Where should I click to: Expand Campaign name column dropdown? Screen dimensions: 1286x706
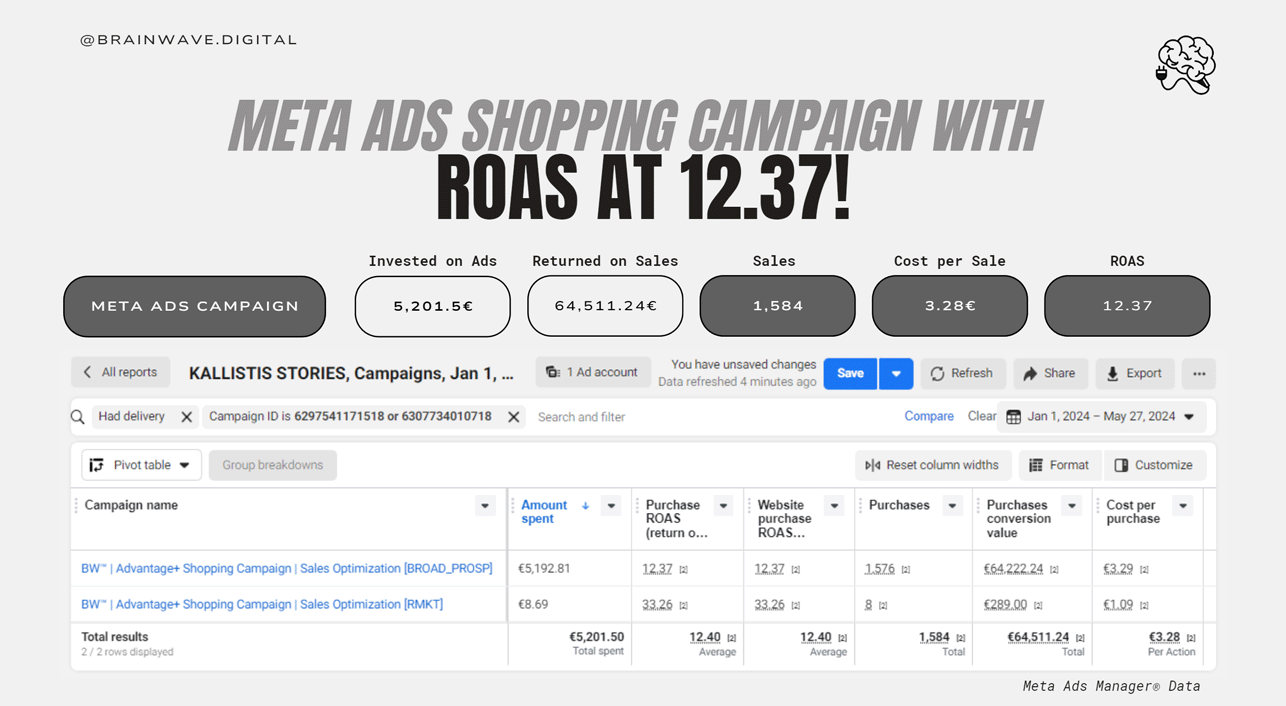tap(485, 506)
